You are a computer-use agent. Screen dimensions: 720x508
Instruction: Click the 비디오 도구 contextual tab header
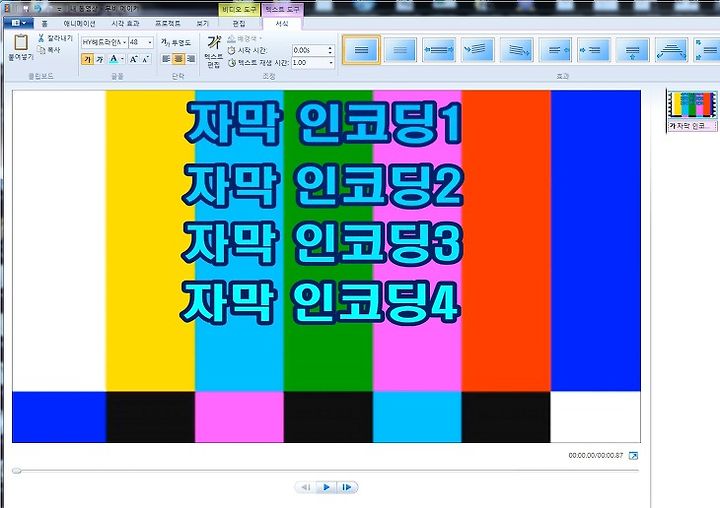pyautogui.click(x=239, y=9)
